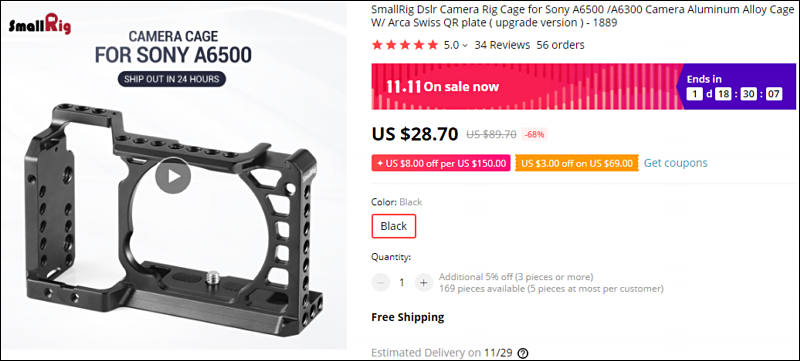Click the five-star rating icons
This screenshot has width=800, height=361.
pos(405,45)
